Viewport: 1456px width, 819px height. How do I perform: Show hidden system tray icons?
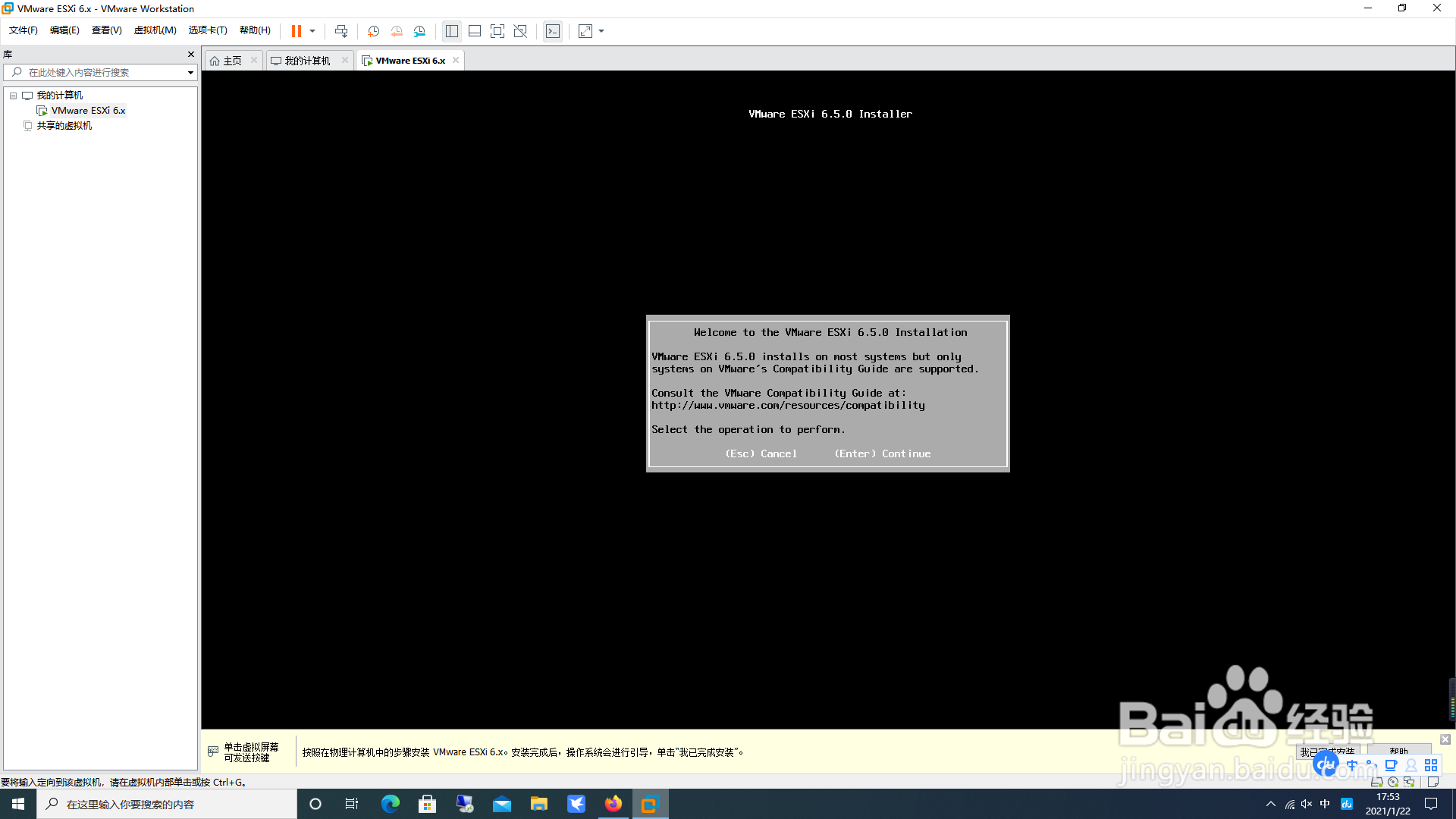1271,804
